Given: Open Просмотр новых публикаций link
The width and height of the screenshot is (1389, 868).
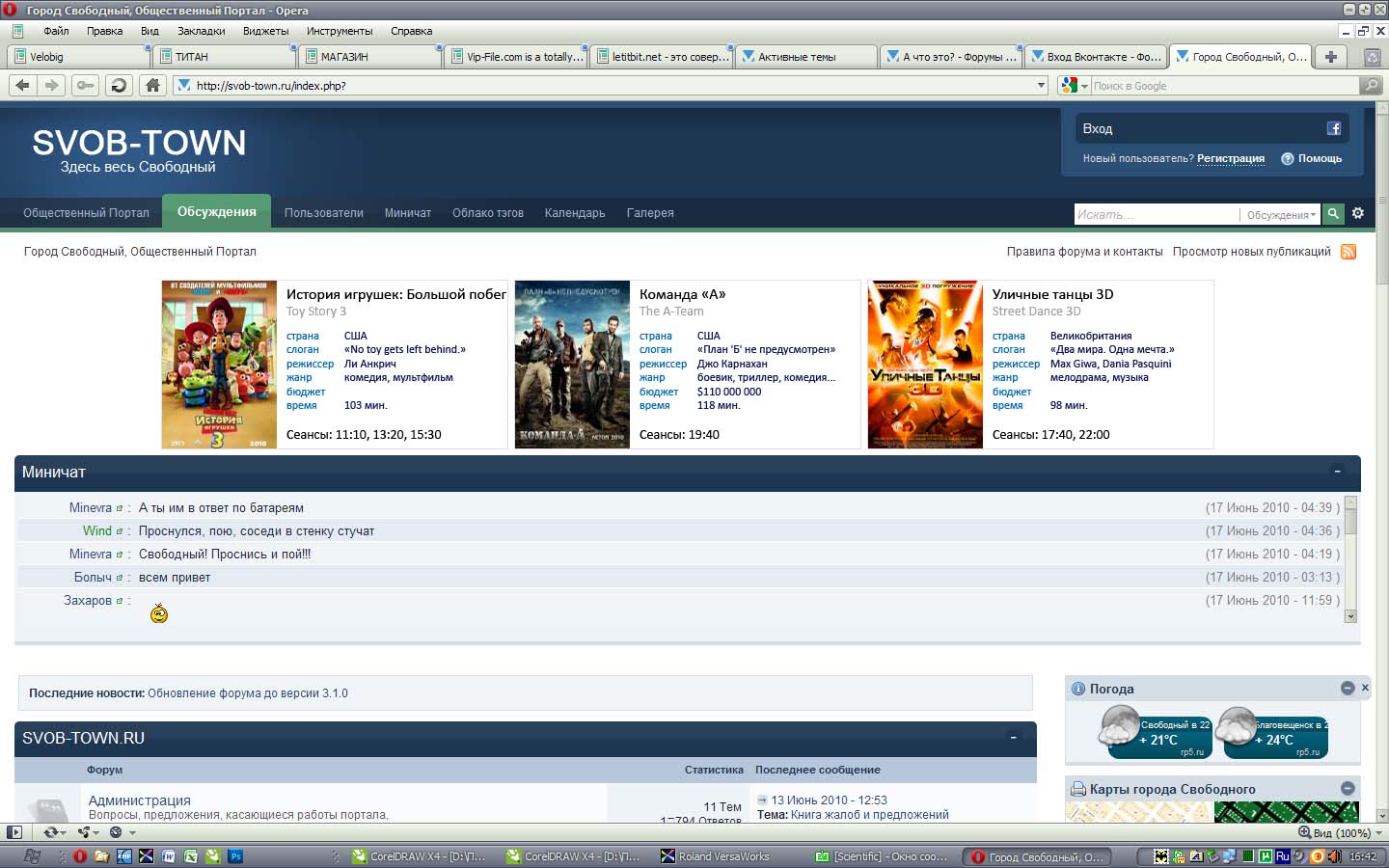Looking at the screenshot, I should [x=1252, y=252].
